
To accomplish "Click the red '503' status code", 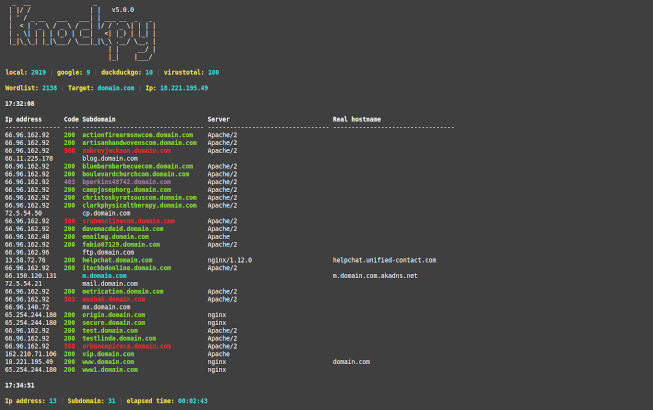I will coord(70,299).
